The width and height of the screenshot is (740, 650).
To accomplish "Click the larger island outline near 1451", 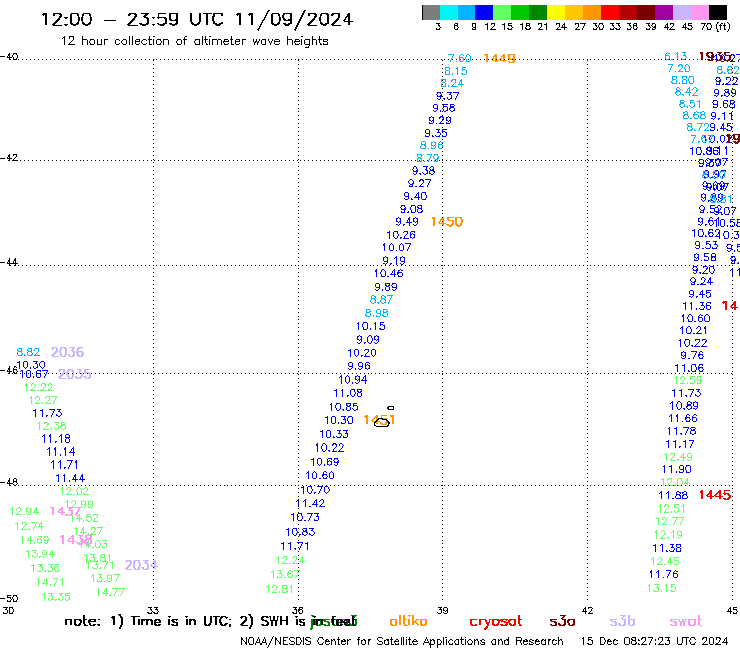I will (381, 422).
